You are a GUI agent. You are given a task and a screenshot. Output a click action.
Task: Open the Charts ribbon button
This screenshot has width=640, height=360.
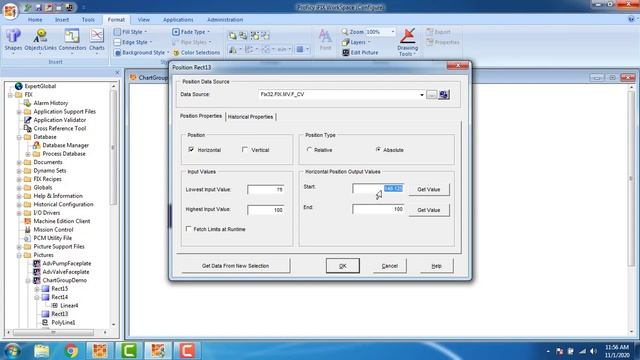coord(97,40)
